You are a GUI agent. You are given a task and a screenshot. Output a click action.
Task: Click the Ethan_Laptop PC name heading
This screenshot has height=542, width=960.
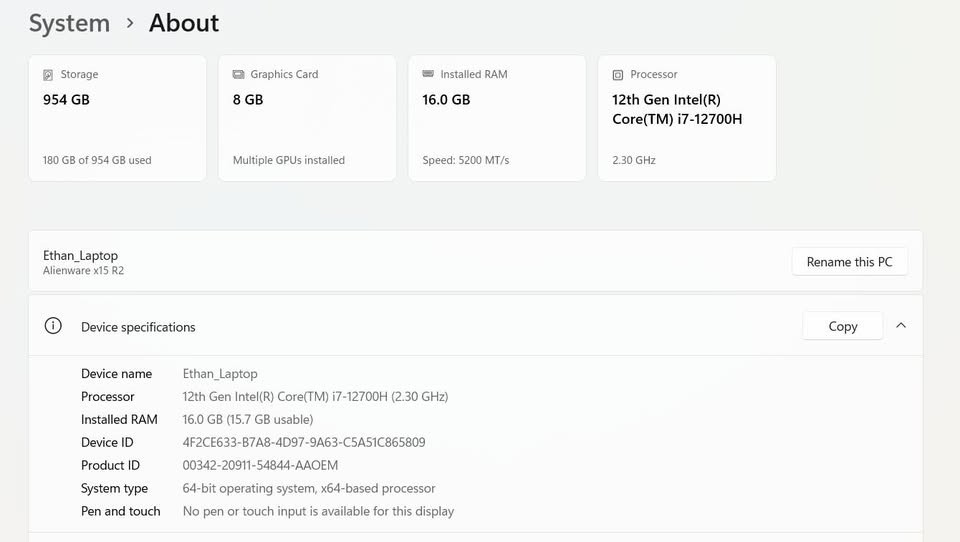tap(80, 255)
